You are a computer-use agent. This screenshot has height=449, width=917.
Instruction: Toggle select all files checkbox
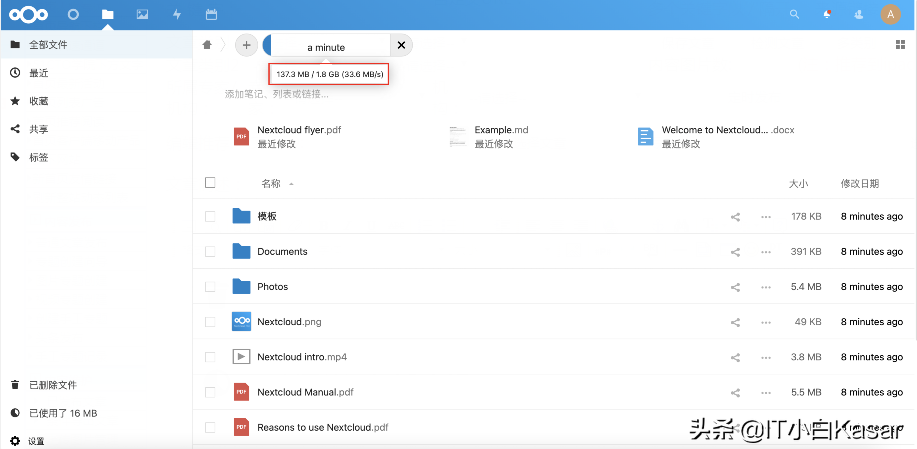coord(211,183)
